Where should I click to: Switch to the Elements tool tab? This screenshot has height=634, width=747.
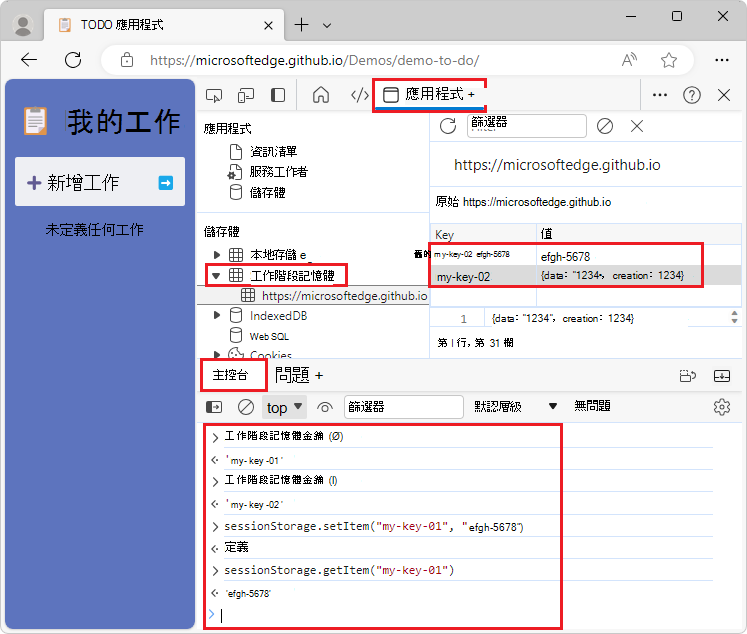click(359, 95)
